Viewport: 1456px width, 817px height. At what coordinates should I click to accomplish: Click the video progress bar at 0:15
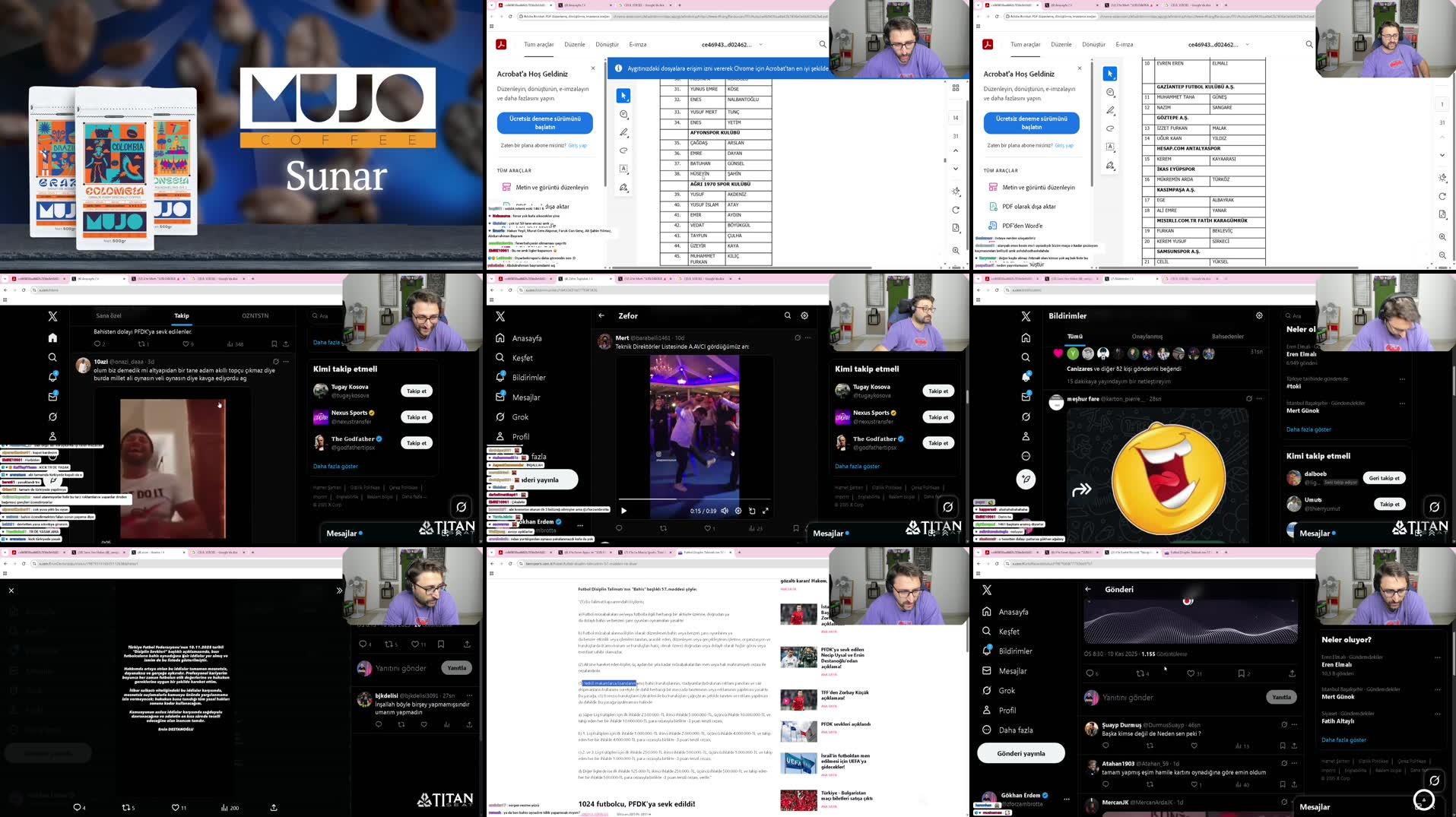point(677,499)
